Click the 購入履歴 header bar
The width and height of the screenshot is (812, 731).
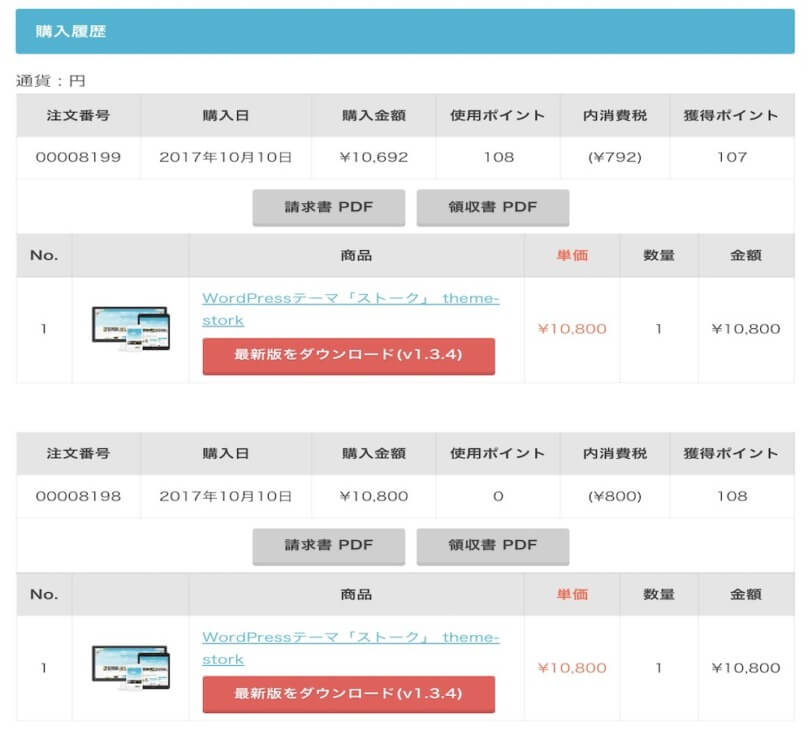pos(405,31)
